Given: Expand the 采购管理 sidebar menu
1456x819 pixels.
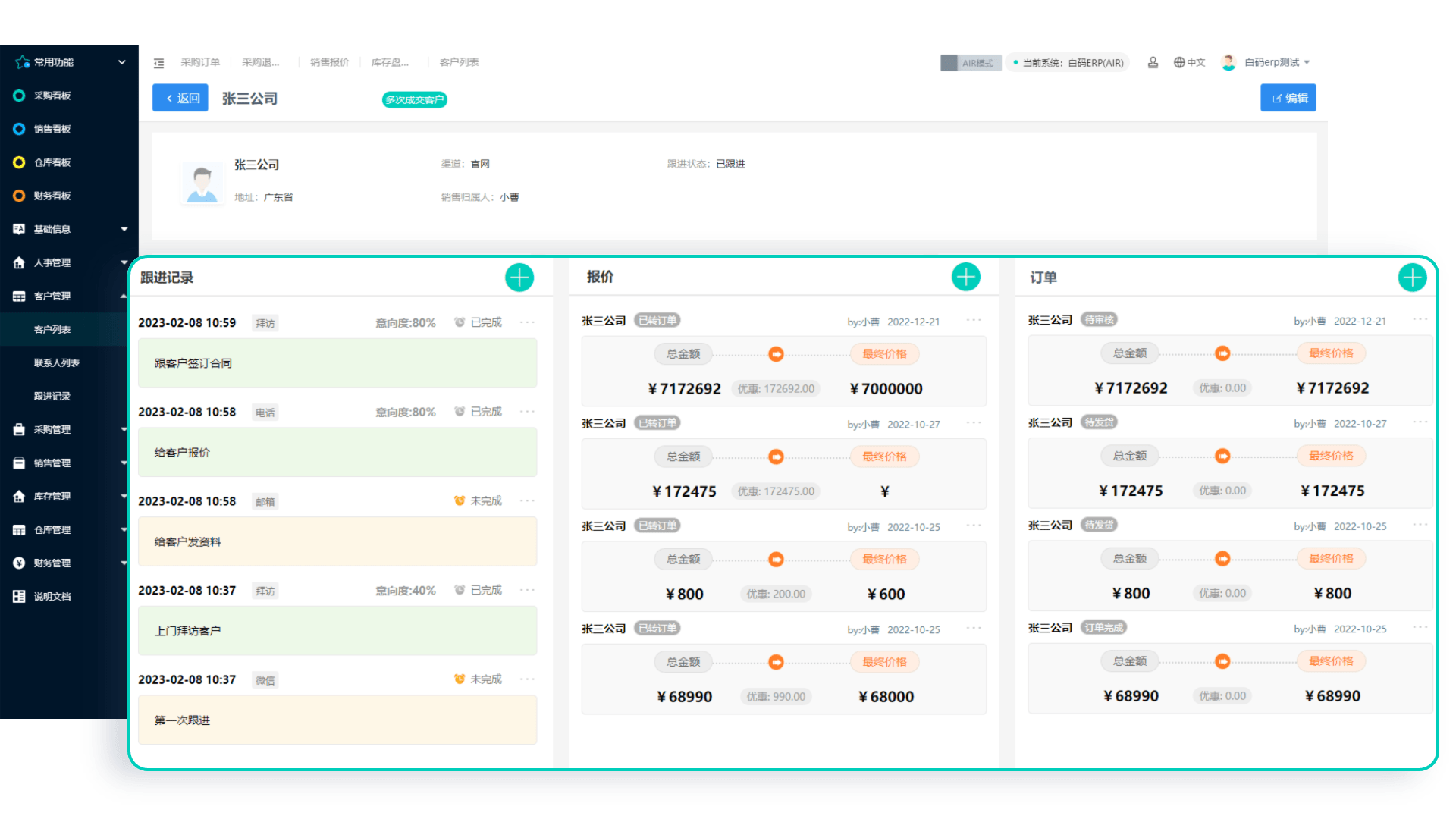Looking at the screenshot, I should tap(124, 429).
